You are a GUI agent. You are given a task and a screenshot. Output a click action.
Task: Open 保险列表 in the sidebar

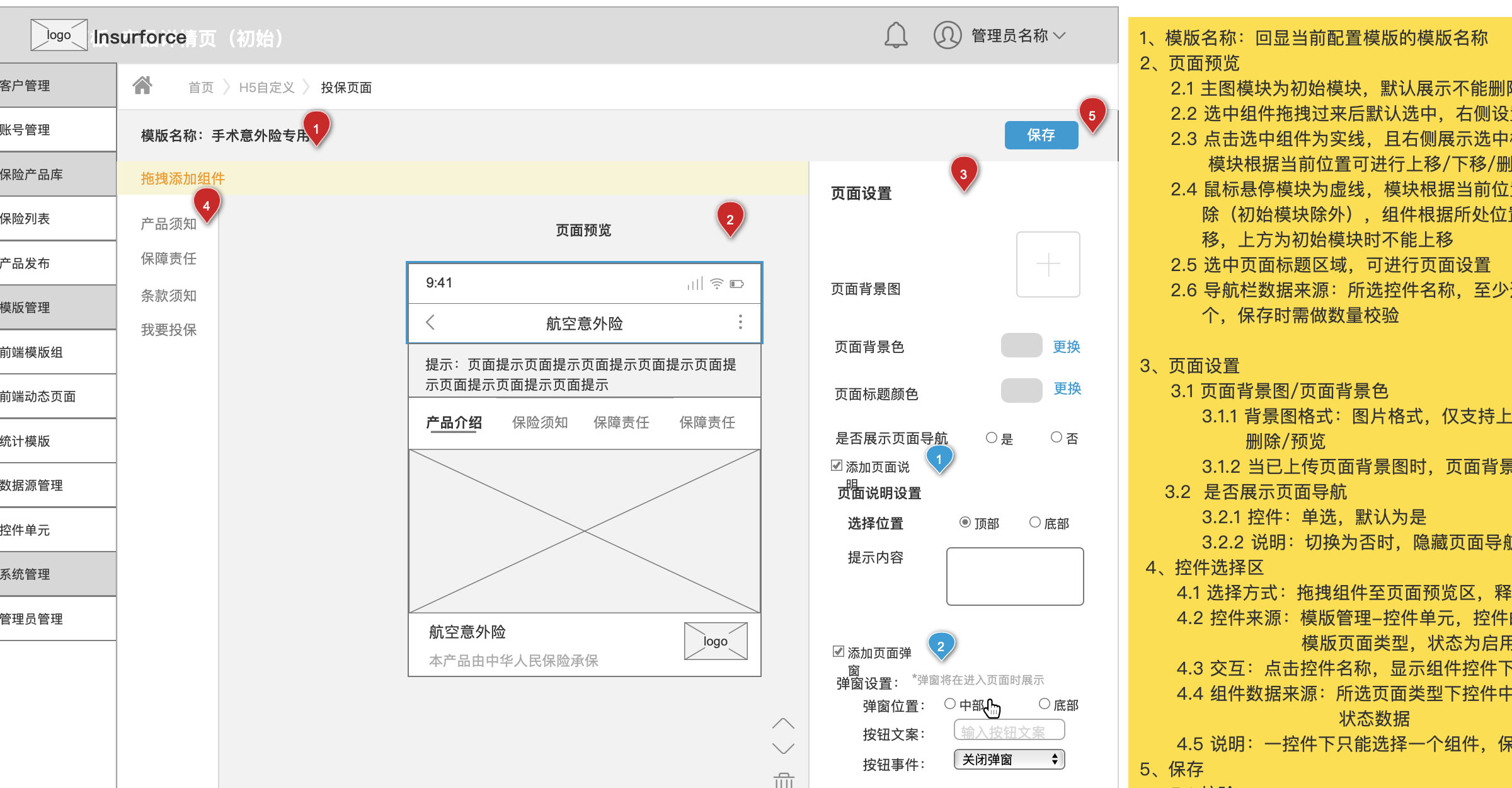(58, 218)
